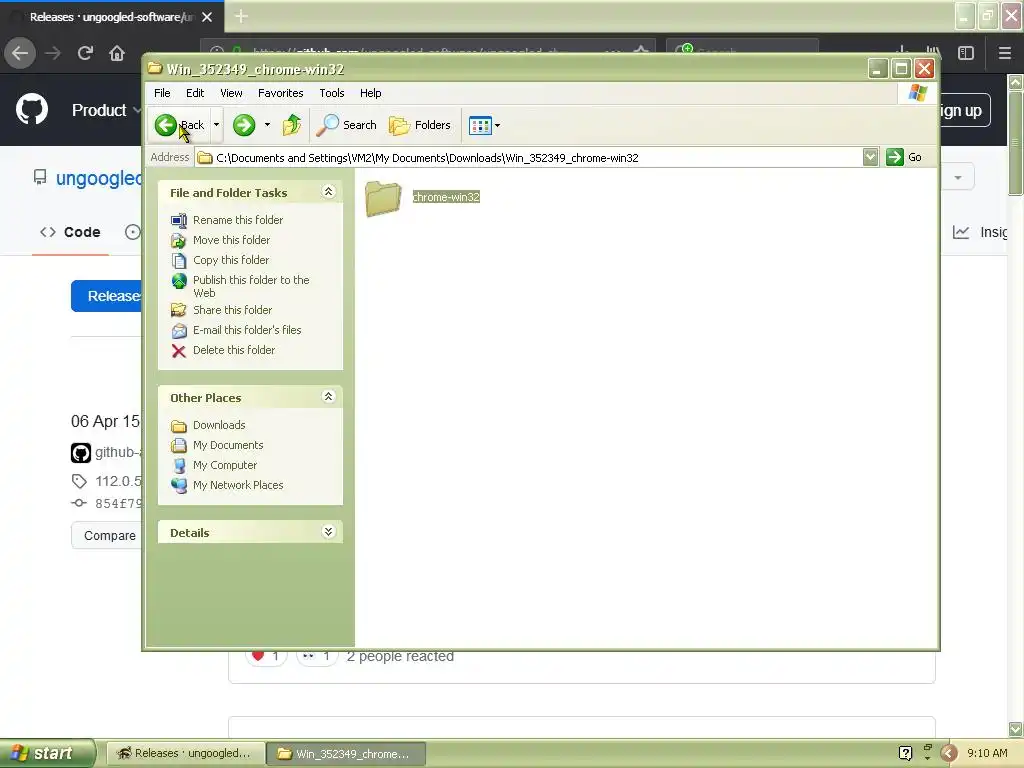Open My Network Places link
Image resolution: width=1024 pixels, height=768 pixels.
(x=238, y=485)
